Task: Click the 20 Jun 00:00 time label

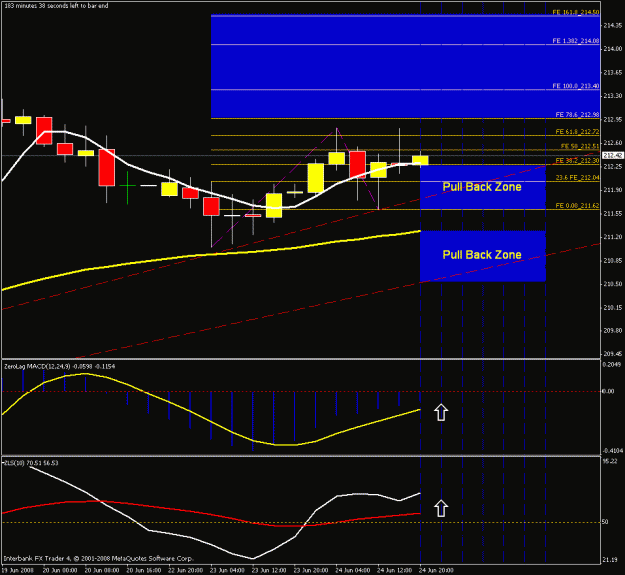Action: 59,571
